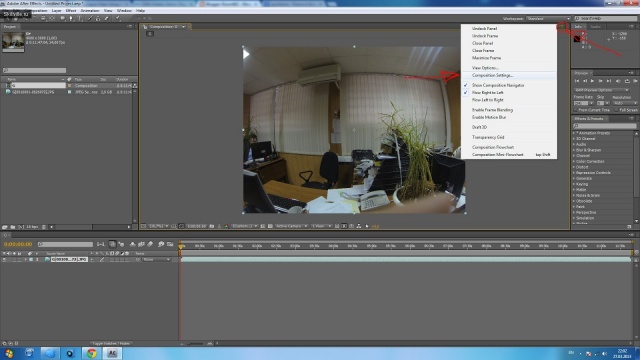Jump to first frame in Preview panel
Screen dimensions: 640x360
(577, 81)
